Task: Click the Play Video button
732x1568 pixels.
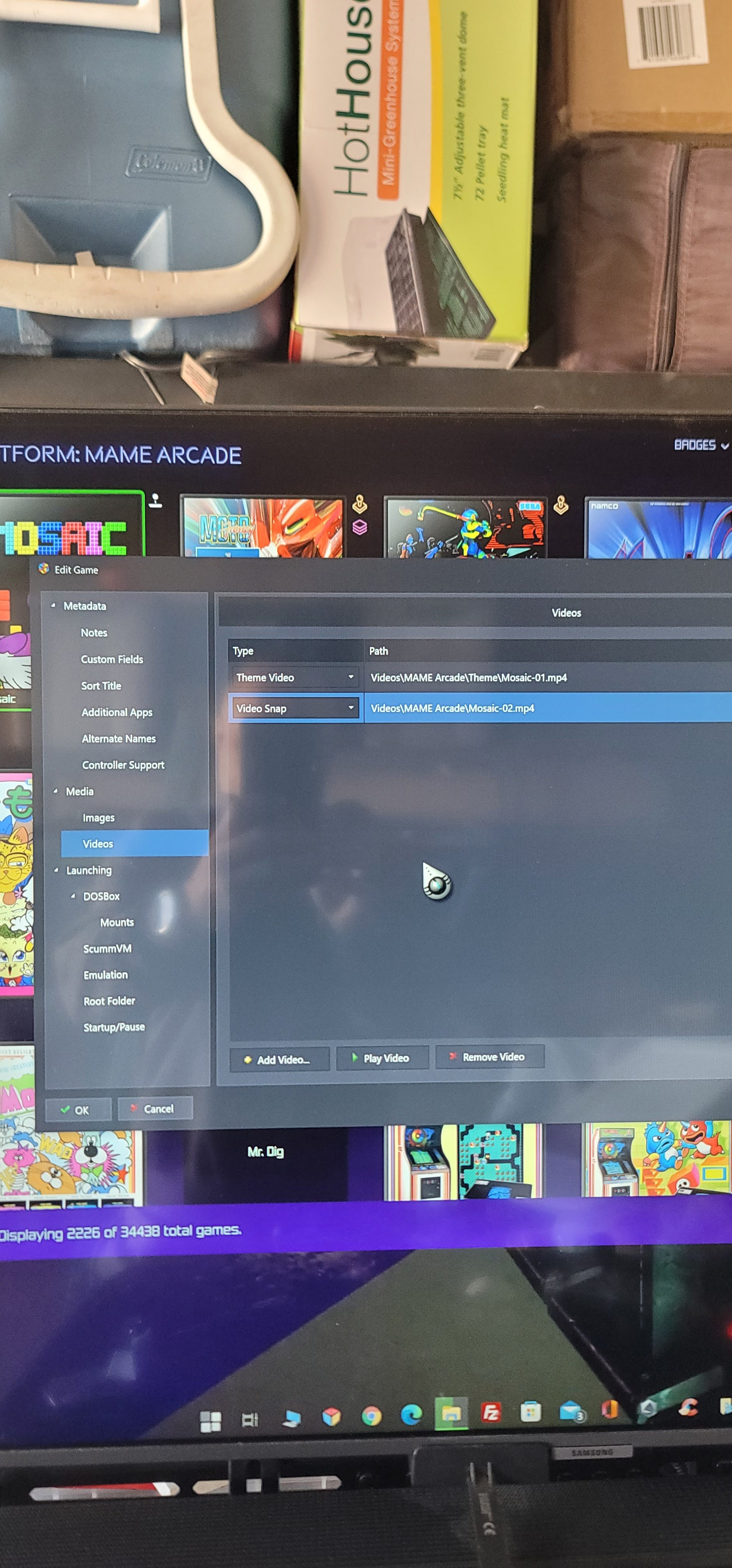Action: 383,1058
